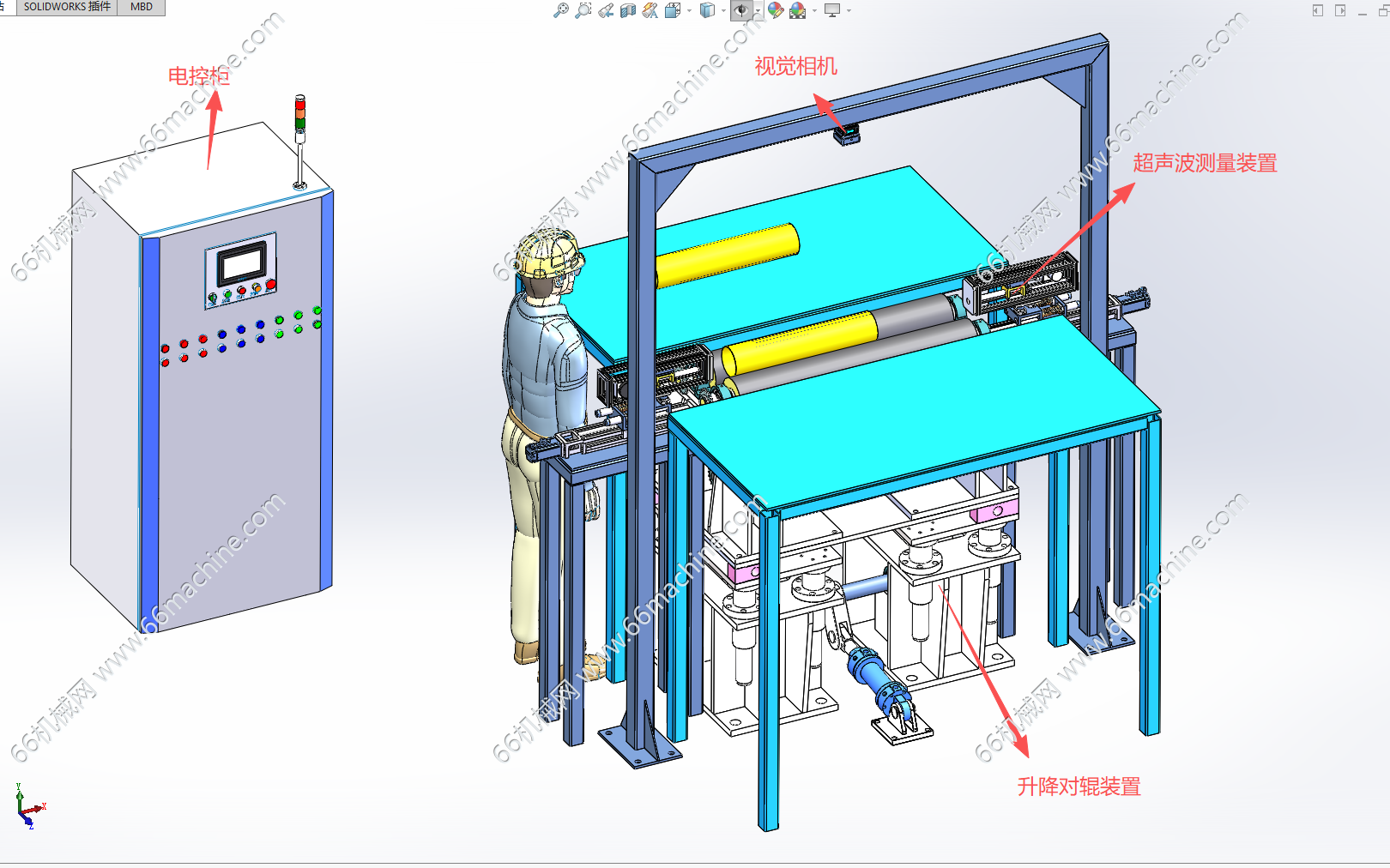The image size is (1390, 868).
Task: Click the Previous View icon
Action: [606, 10]
